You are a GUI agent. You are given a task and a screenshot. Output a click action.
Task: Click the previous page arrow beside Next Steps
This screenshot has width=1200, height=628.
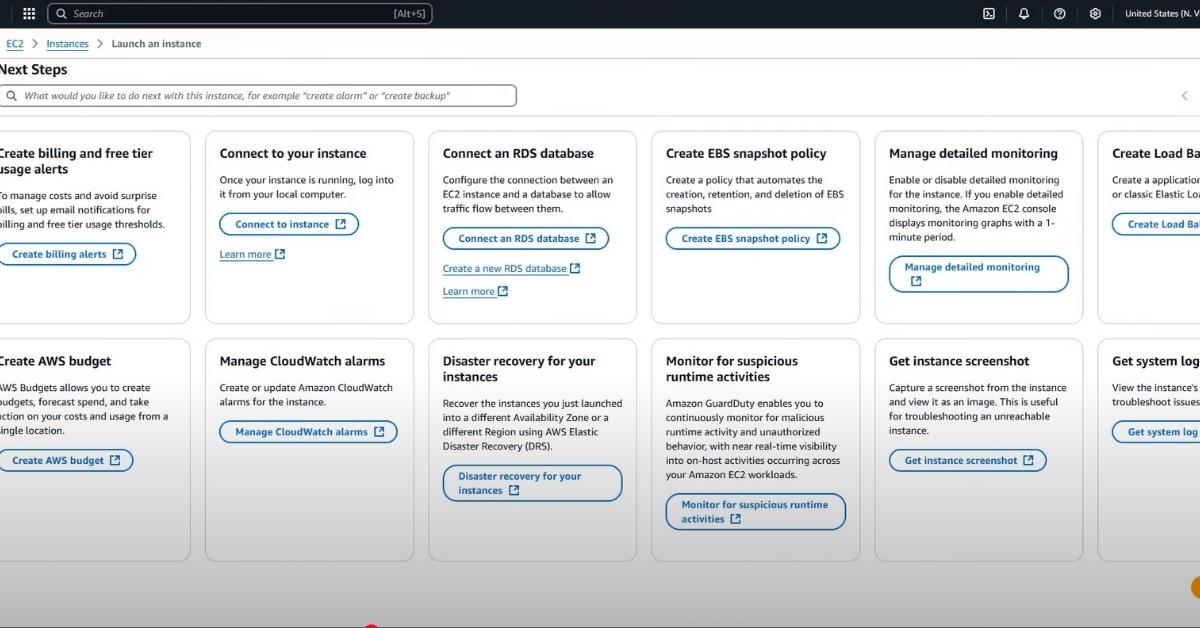tap(1185, 96)
